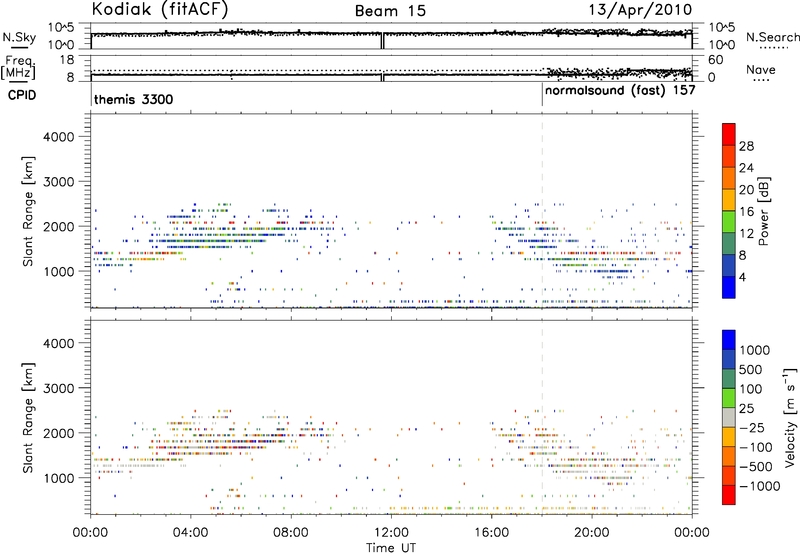800x554 pixels.
Task: Click the date '13/Apr/2010'
Action: tap(641, 10)
